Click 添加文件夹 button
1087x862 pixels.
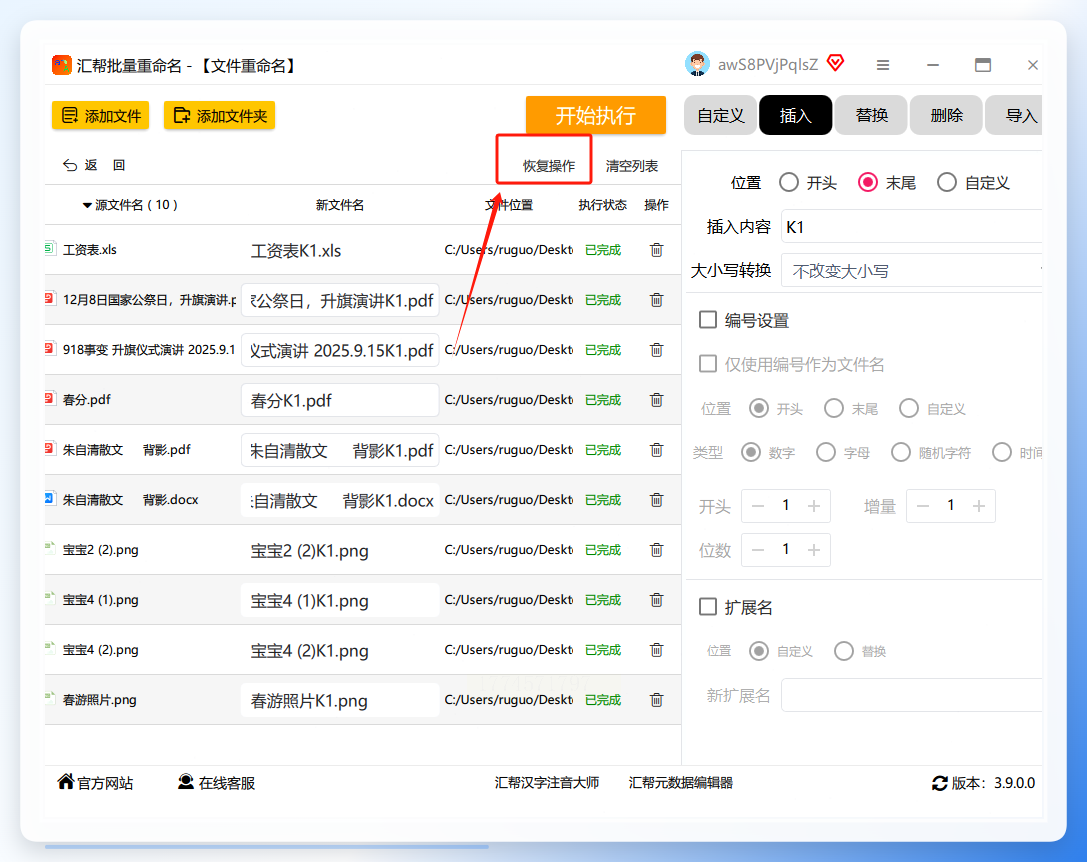pyautogui.click(x=220, y=115)
